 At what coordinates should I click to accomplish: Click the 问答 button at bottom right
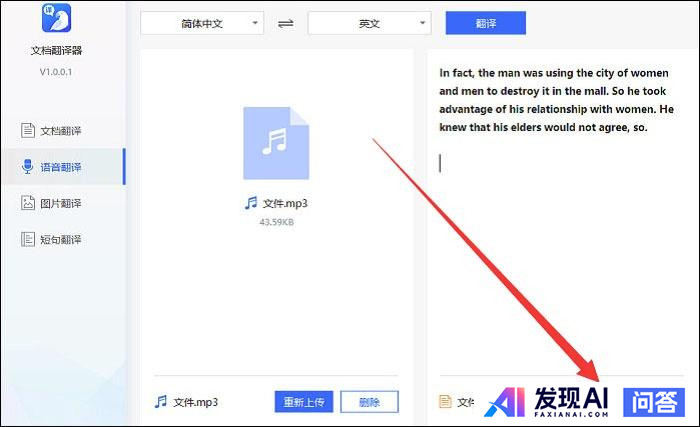pyautogui.click(x=654, y=401)
